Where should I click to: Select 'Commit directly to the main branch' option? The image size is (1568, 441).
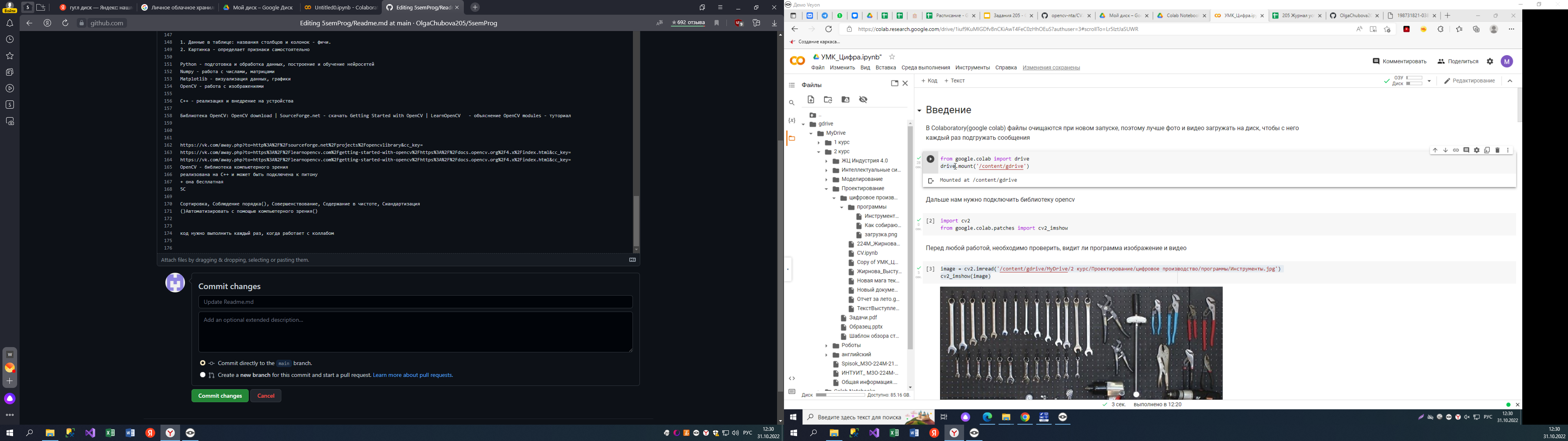point(203,363)
